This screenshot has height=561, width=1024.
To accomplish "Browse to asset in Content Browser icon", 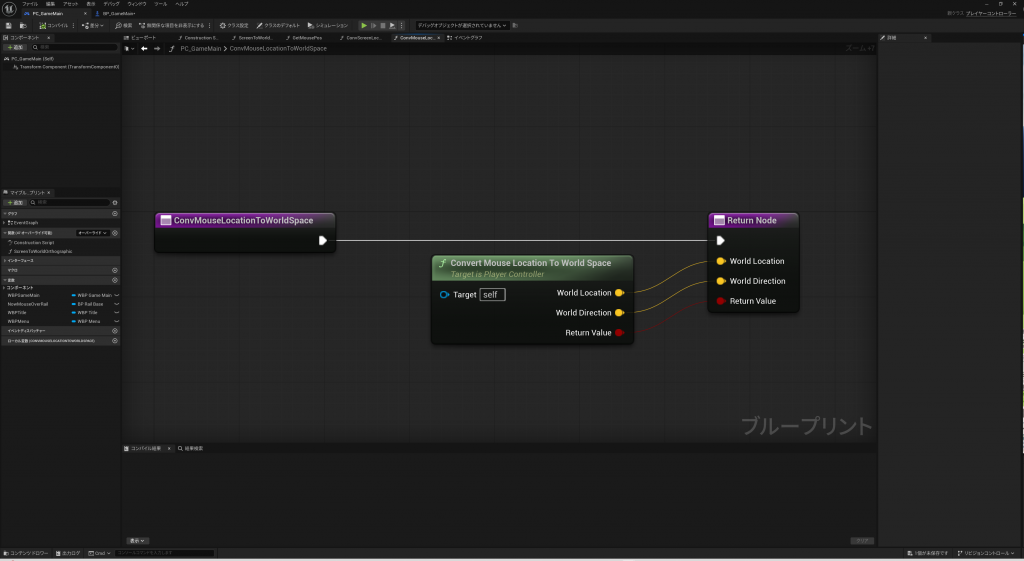I will (x=23, y=25).
